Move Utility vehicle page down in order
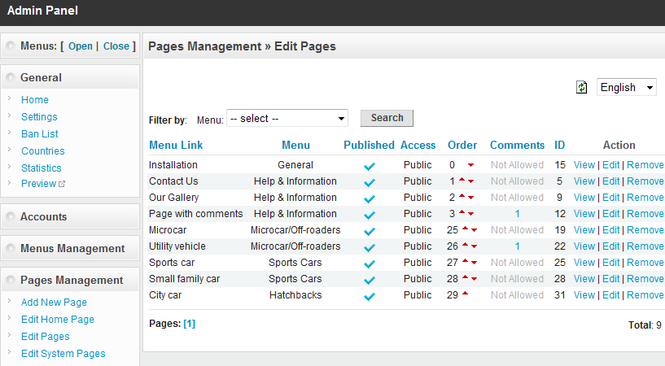Screen dimensions: 665x366 [474, 246]
